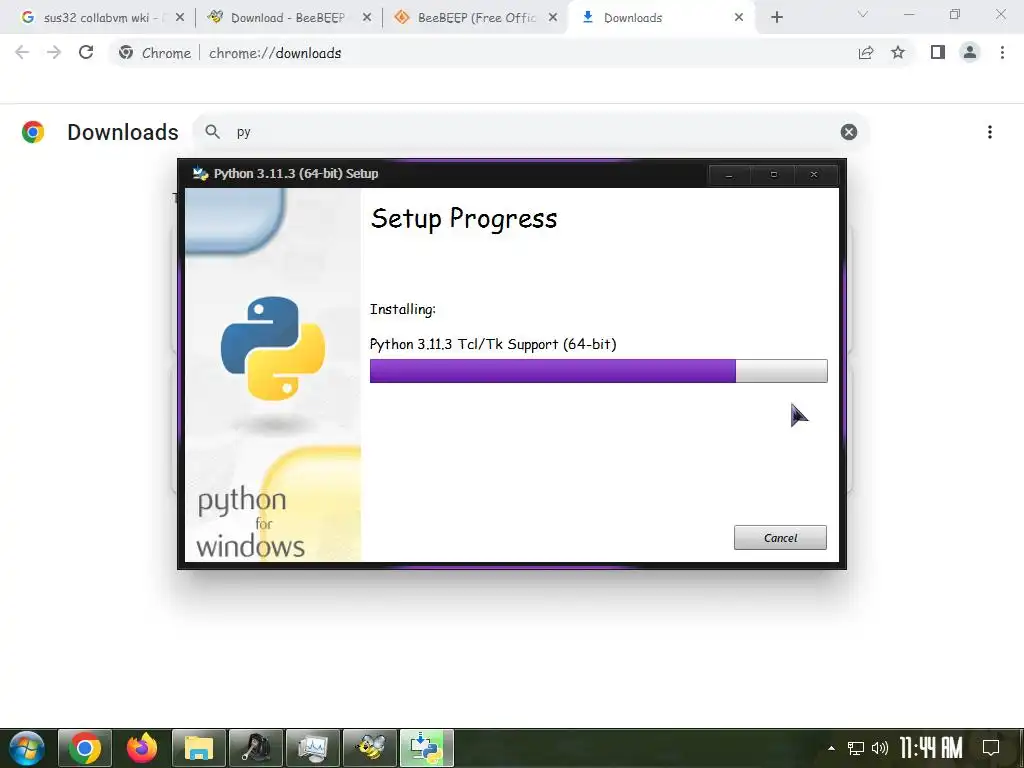Screen dimensions: 1024x768
Task: Toggle Chrome side panel
Action: (938, 53)
